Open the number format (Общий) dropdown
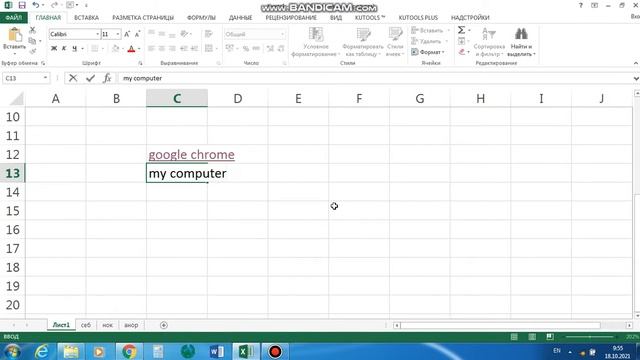 pos(282,34)
